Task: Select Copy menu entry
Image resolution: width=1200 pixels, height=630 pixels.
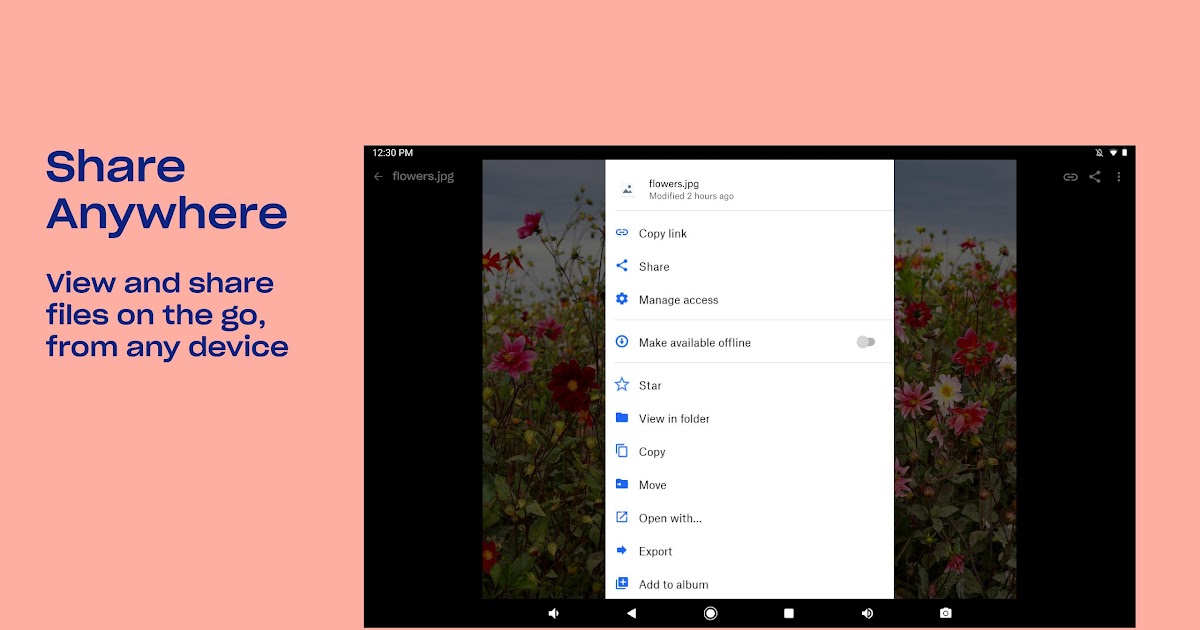Action: [750, 451]
